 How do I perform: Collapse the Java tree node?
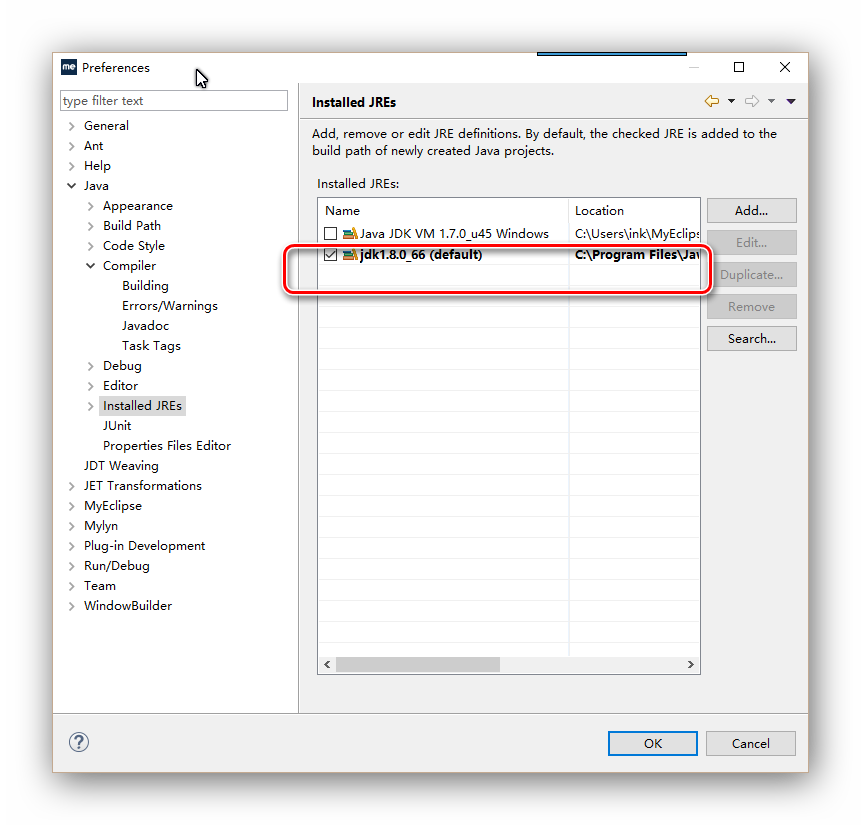point(71,186)
